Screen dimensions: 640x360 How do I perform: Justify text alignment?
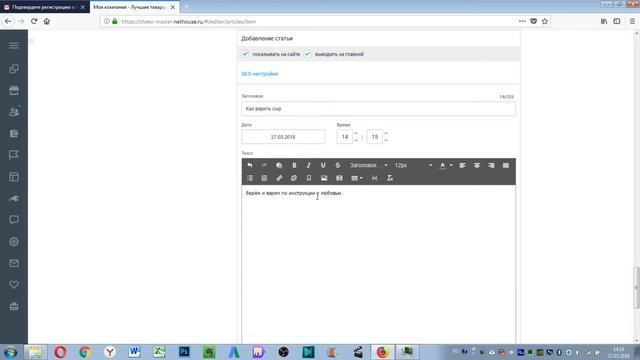point(506,165)
